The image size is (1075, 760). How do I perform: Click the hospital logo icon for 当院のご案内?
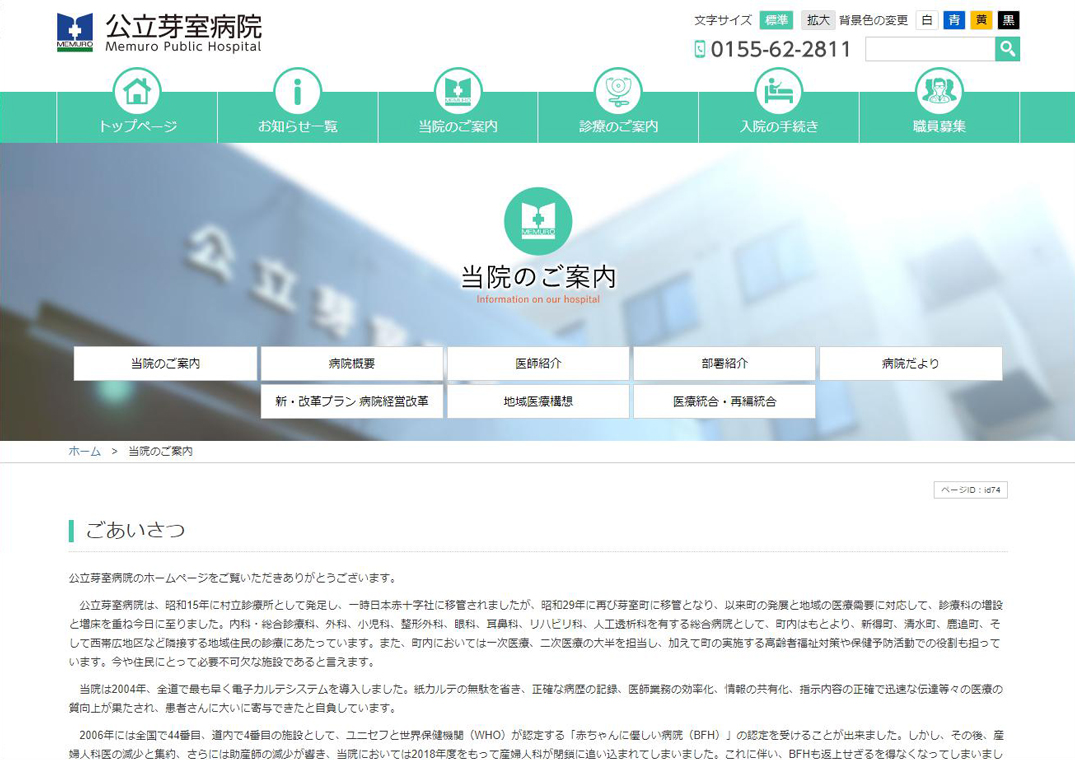point(458,92)
